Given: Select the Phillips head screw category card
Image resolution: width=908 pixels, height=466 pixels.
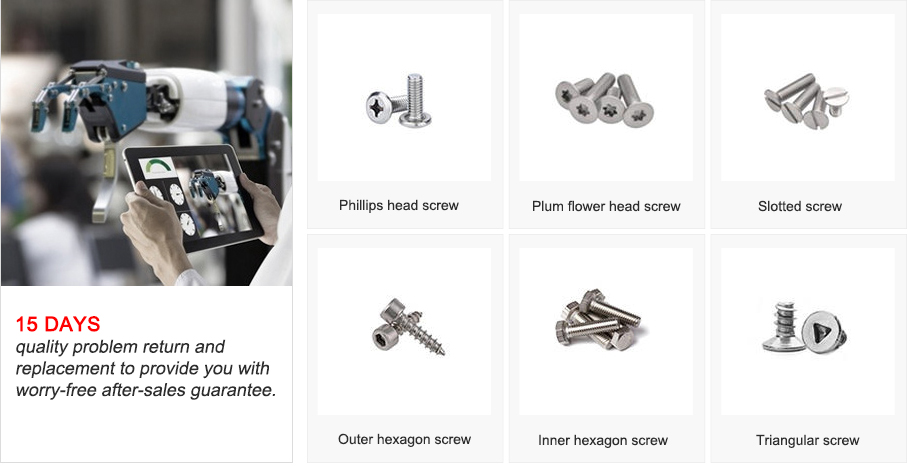Looking at the screenshot, I should pos(405,115).
